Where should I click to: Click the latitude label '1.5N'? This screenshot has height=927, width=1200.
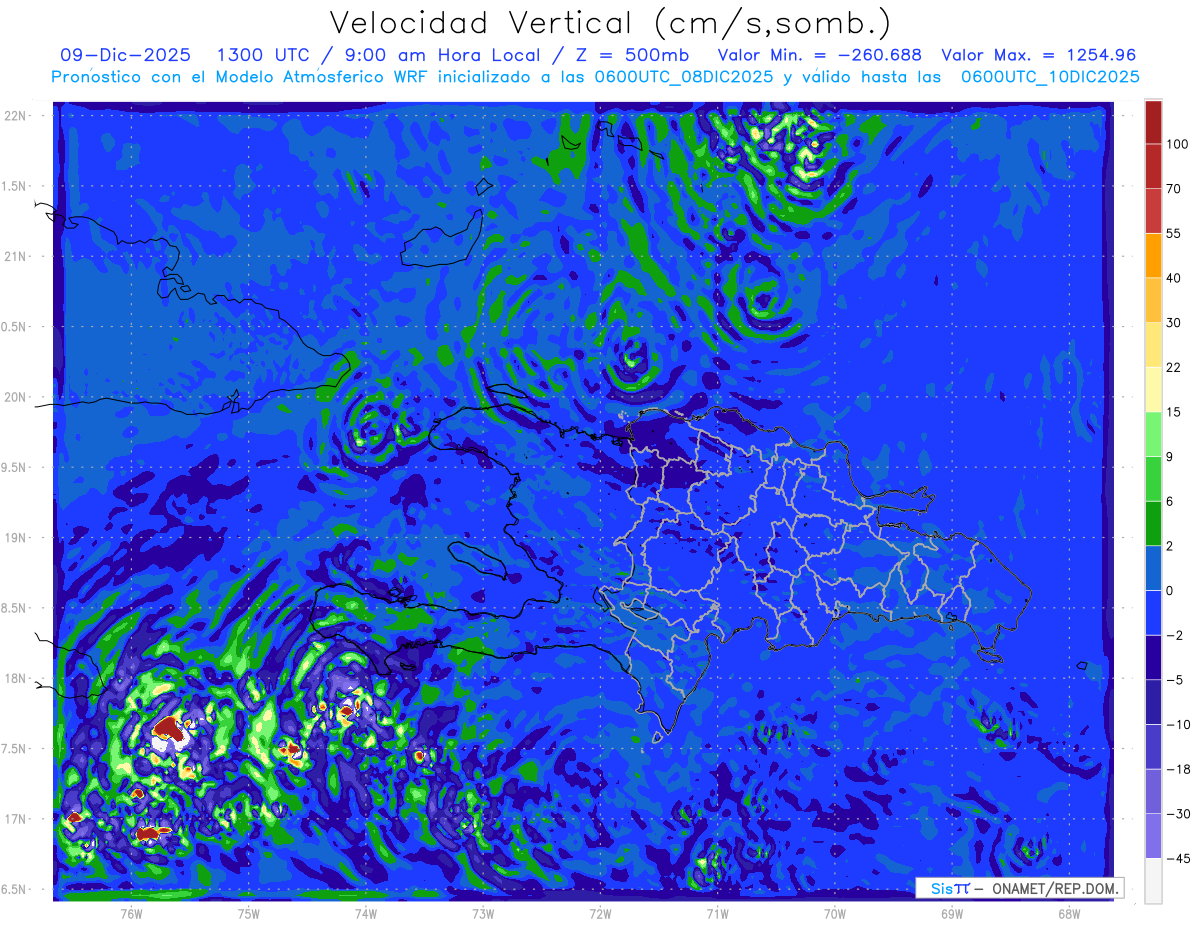[15, 186]
